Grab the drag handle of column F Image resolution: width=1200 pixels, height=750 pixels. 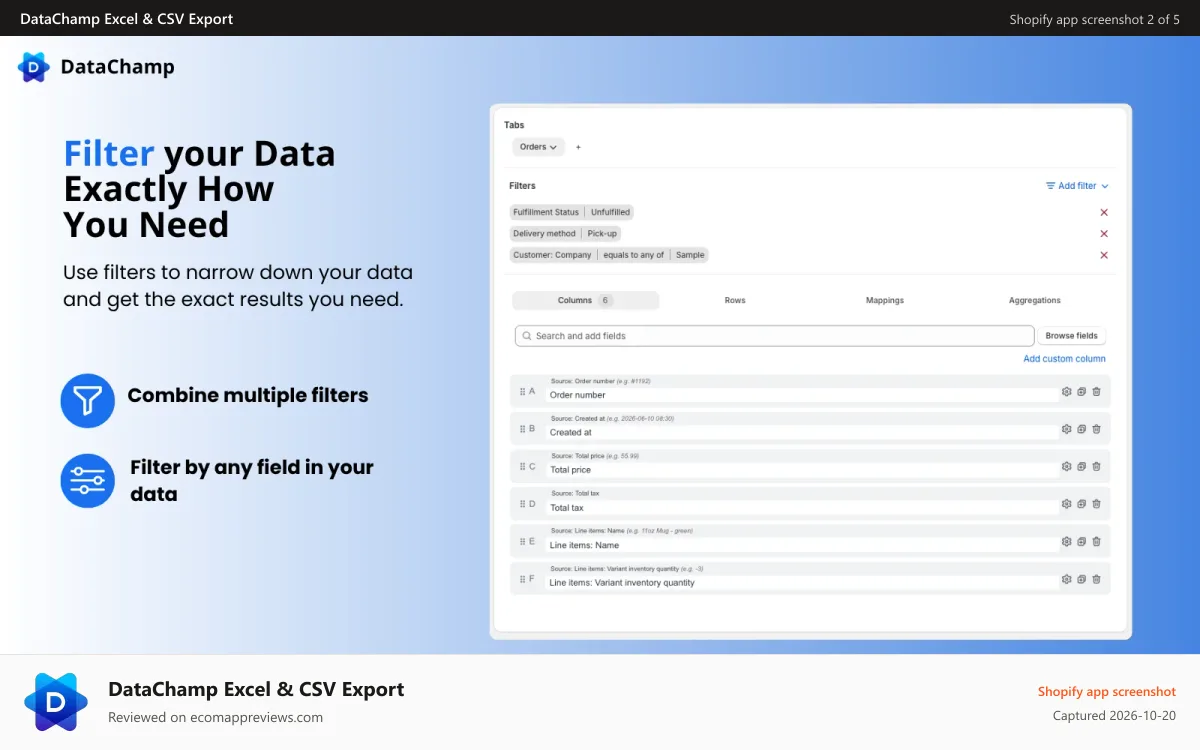point(523,579)
